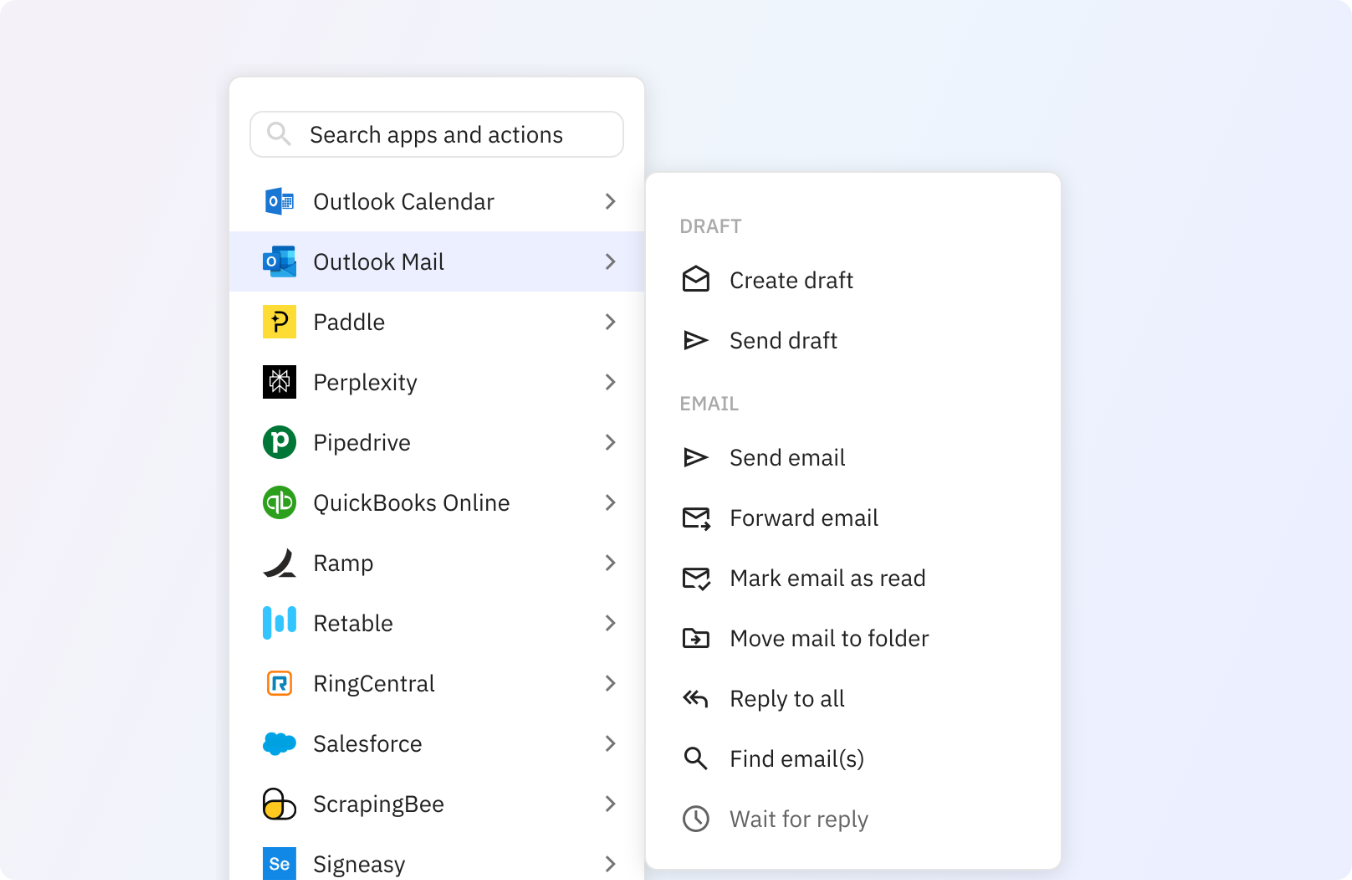Click the folder arrow Move mail icon
Viewport: 1352px width, 880px height.
(696, 638)
